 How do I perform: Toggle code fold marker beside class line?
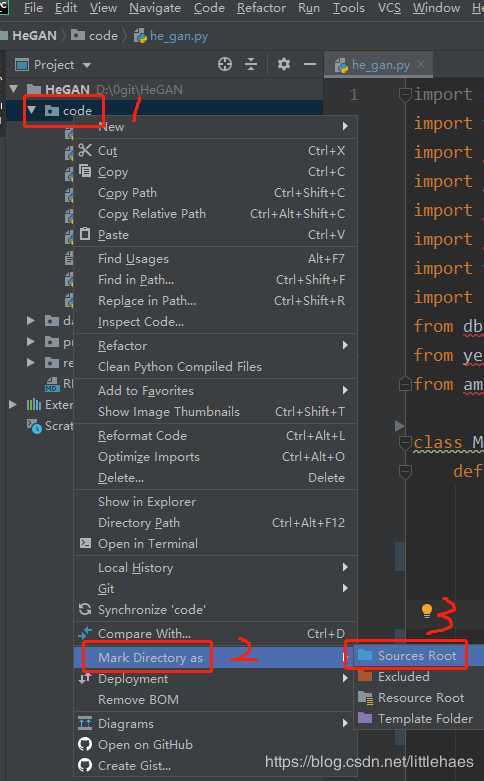(405, 442)
